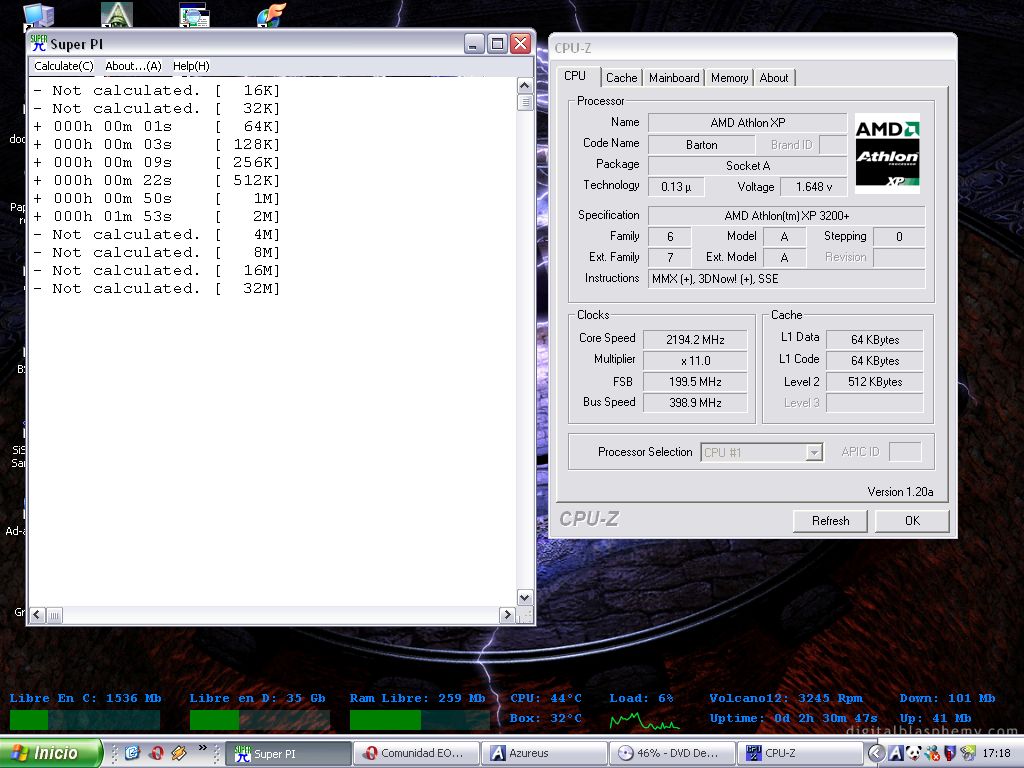The image size is (1024, 768).
Task: Click the green CPU load graph
Action: [644, 721]
